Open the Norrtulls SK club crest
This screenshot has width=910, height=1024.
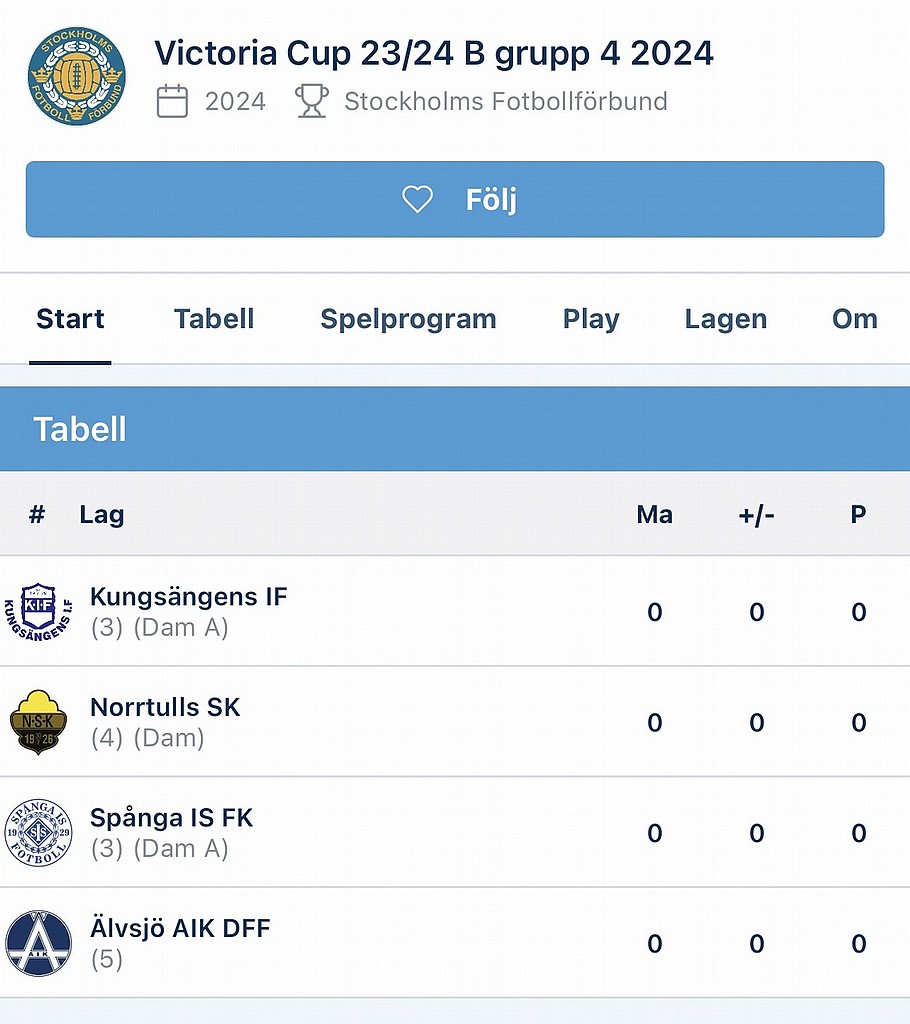(x=38, y=722)
